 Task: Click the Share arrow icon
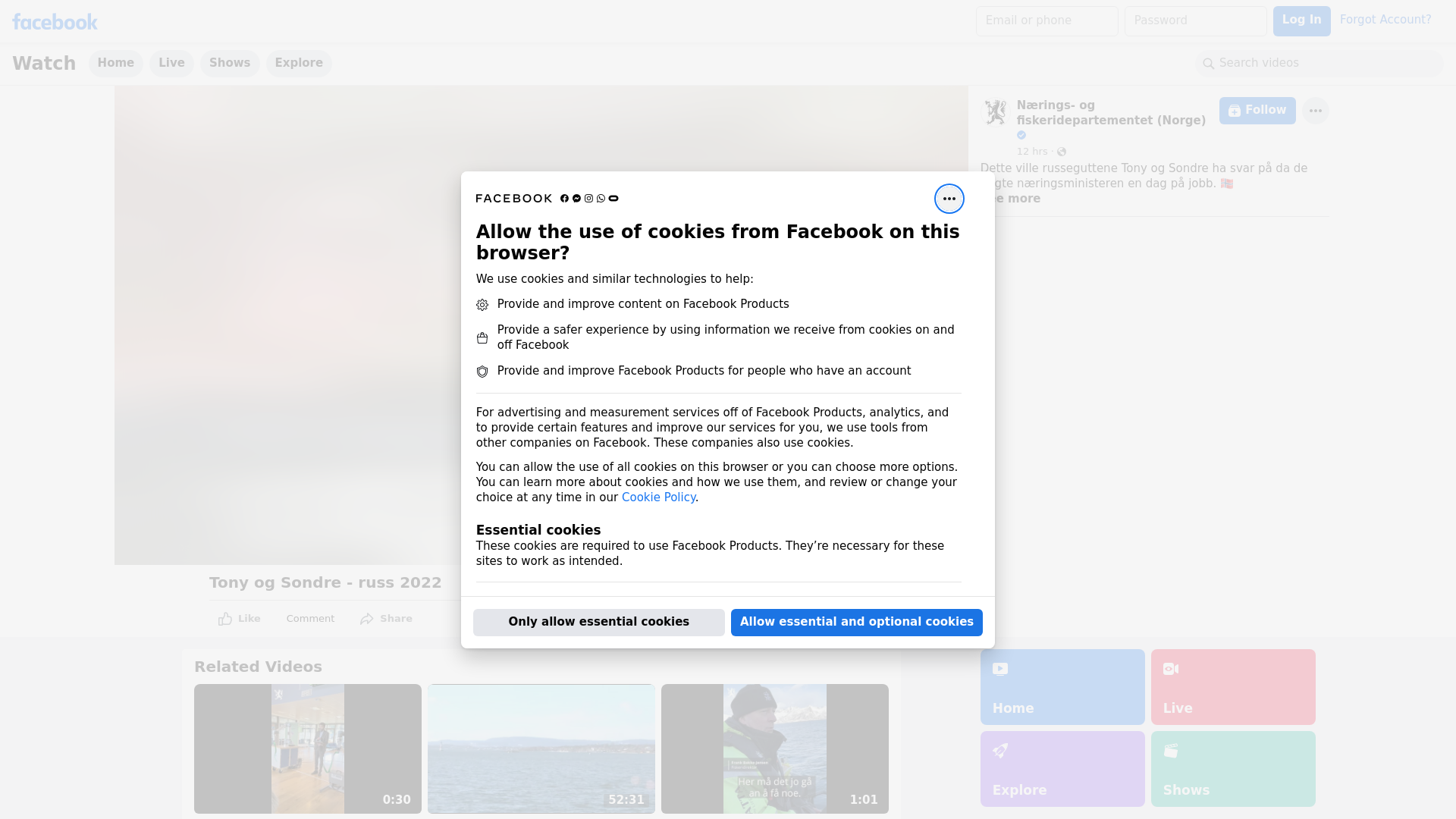pyautogui.click(x=367, y=619)
